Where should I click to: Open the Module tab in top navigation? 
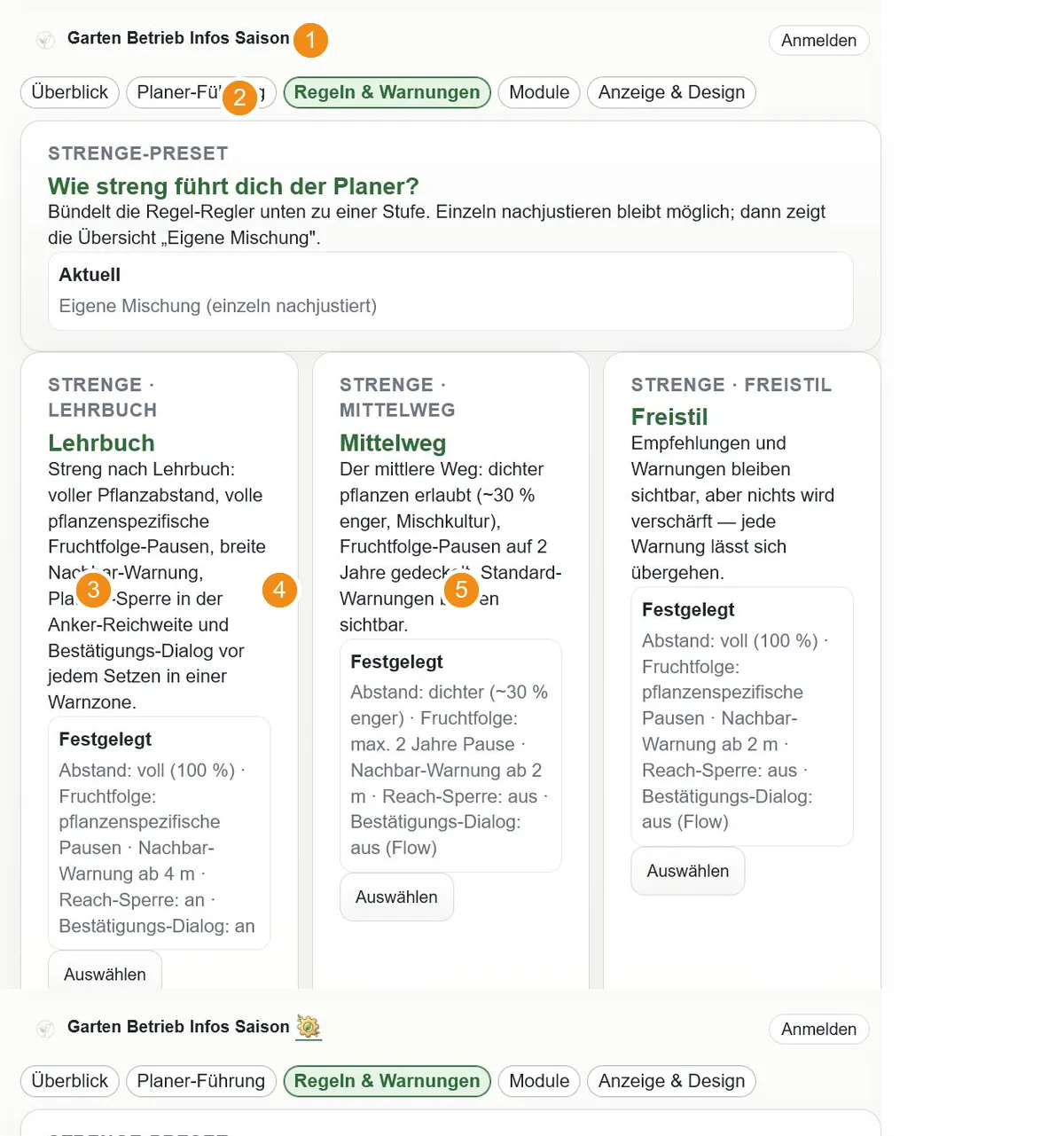[539, 92]
